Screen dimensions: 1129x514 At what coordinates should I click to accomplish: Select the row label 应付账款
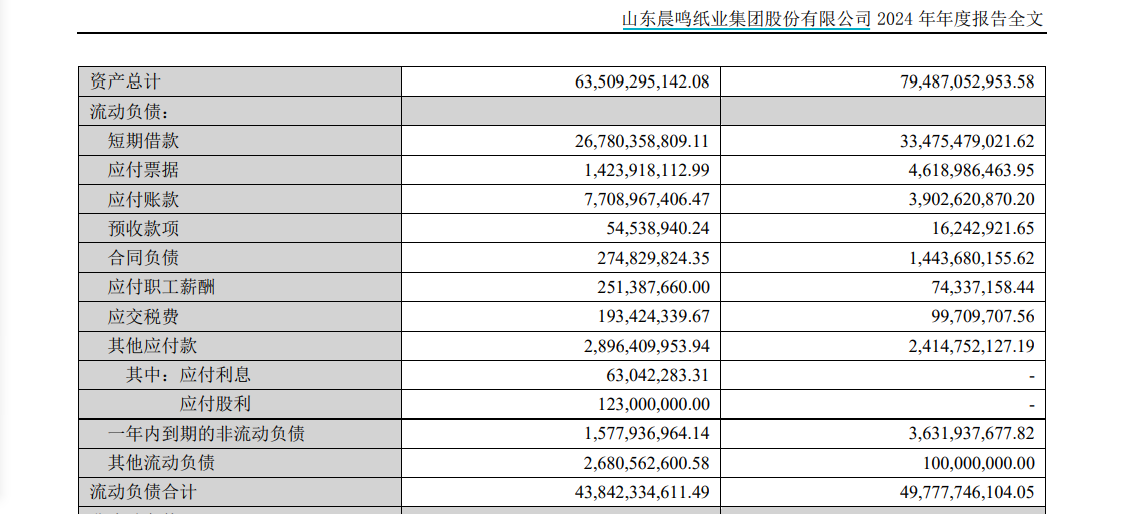[143, 199]
